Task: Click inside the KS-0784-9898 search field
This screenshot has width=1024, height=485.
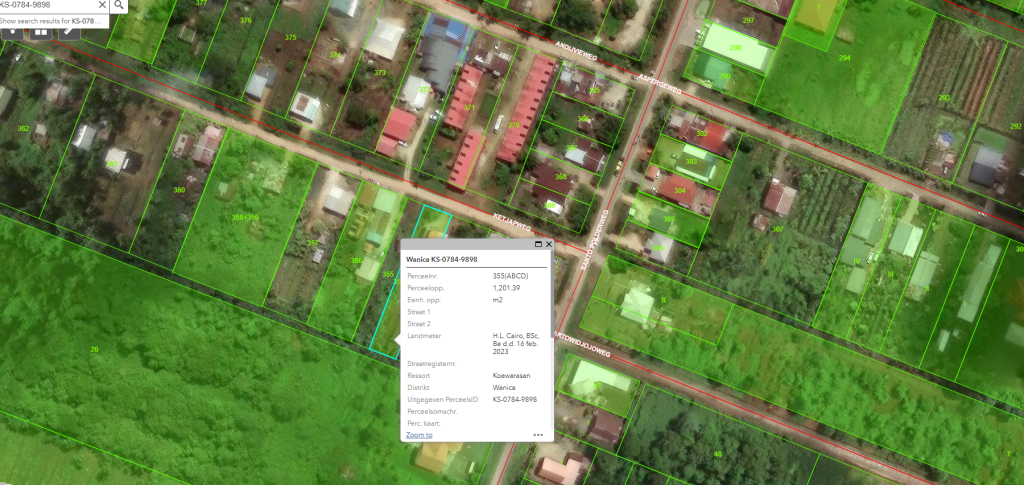Action: tap(45, 5)
